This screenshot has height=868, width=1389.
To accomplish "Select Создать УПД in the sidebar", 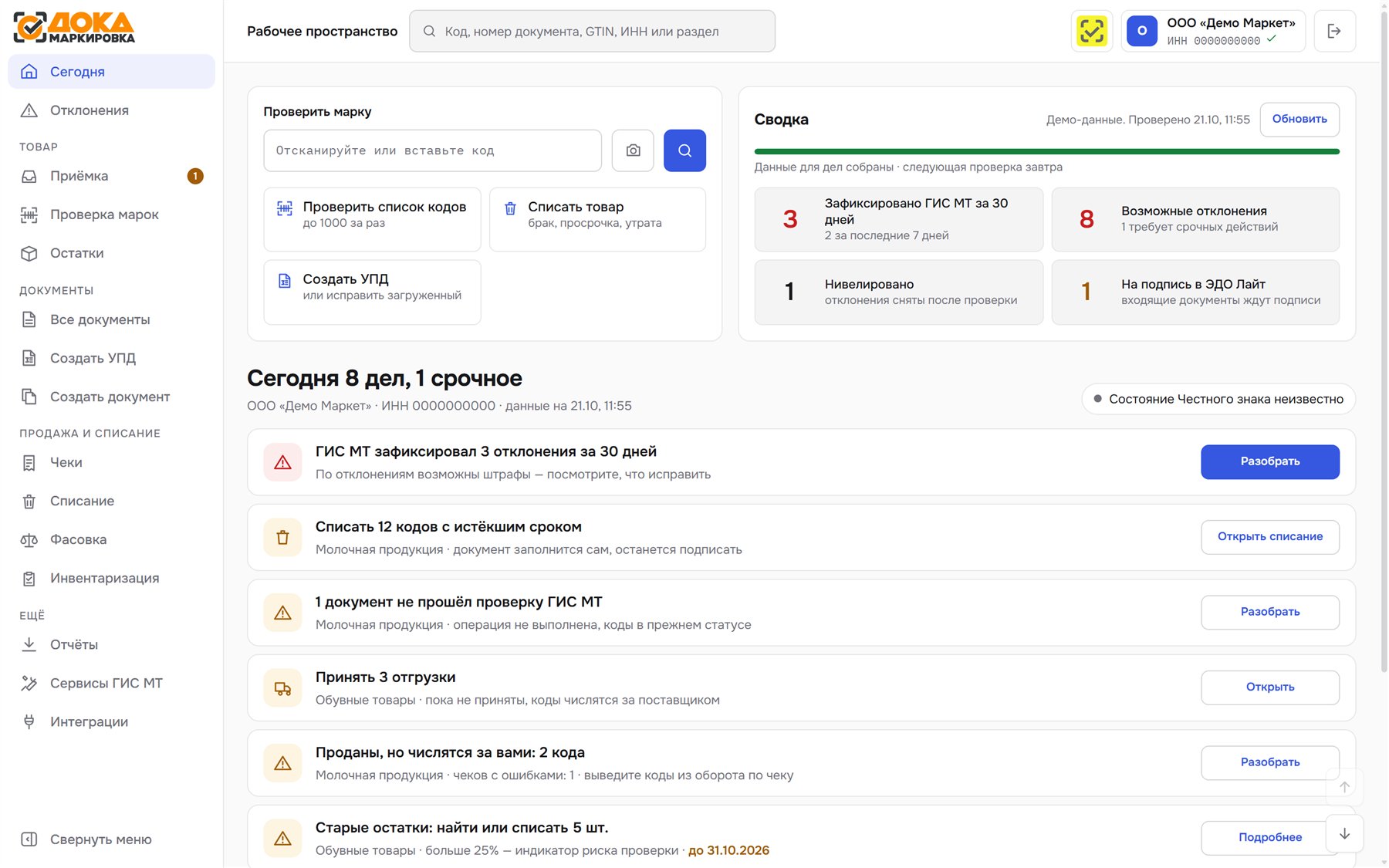I will pyautogui.click(x=112, y=358).
